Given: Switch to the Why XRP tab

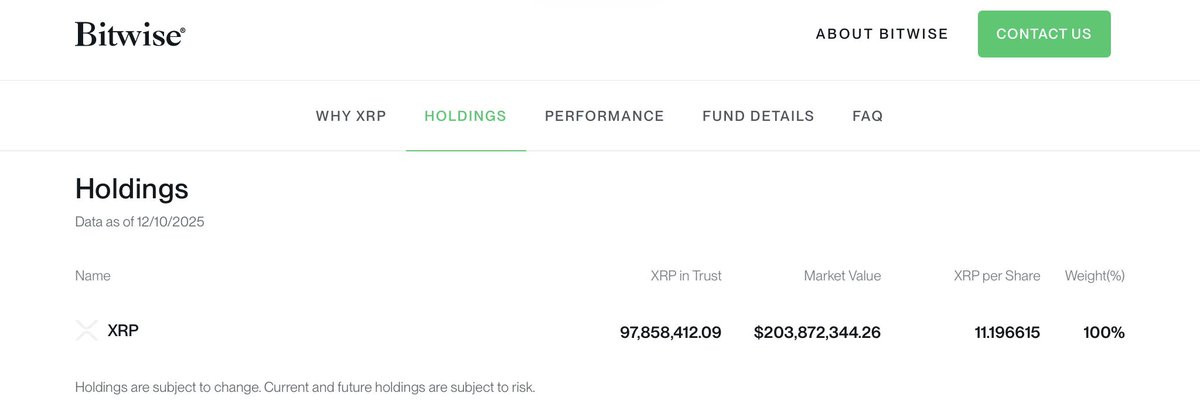Looking at the screenshot, I should coord(351,116).
